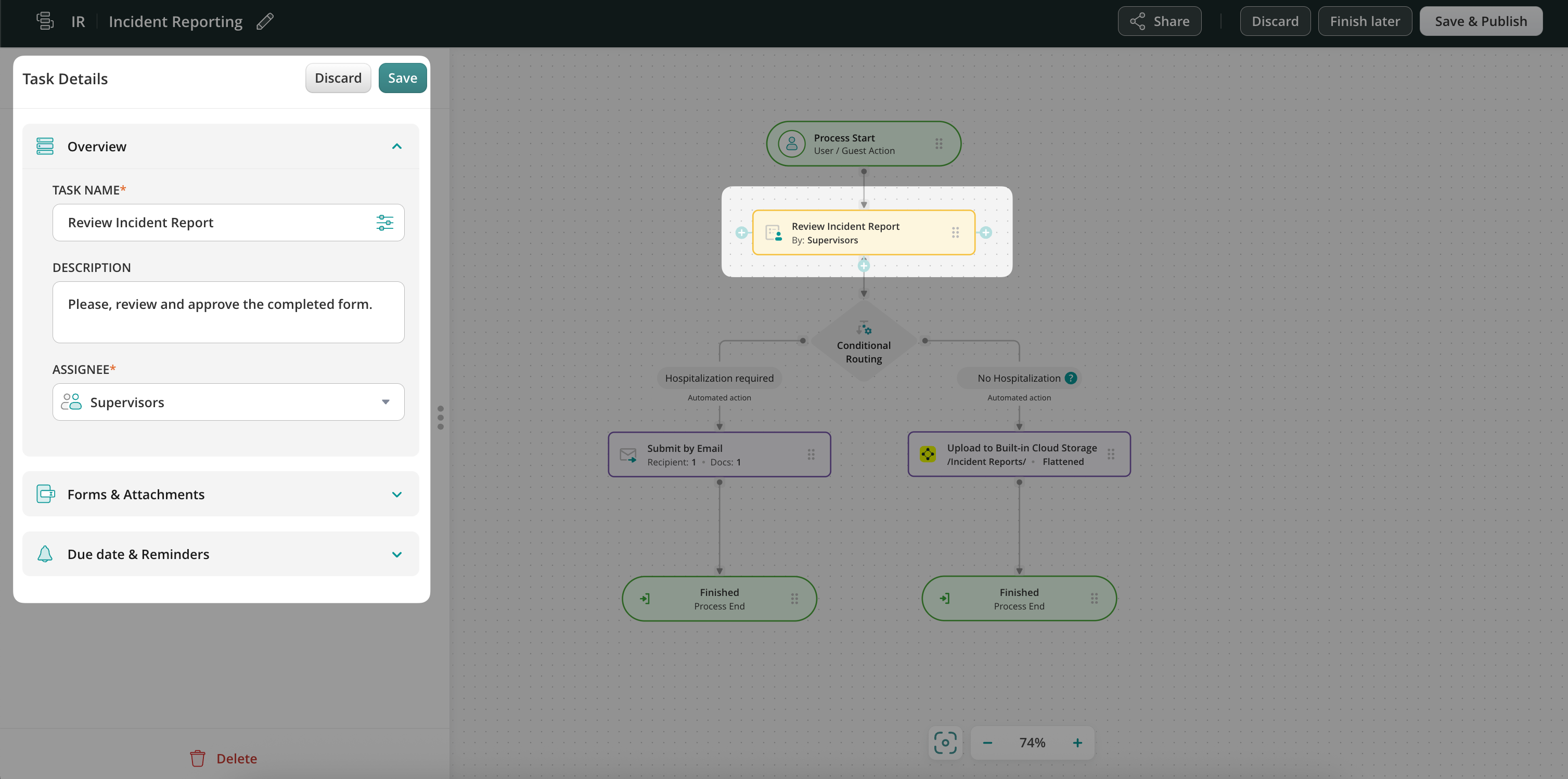1568x779 pixels.
Task: Click drag handle on Submit by Email node
Action: (x=811, y=455)
